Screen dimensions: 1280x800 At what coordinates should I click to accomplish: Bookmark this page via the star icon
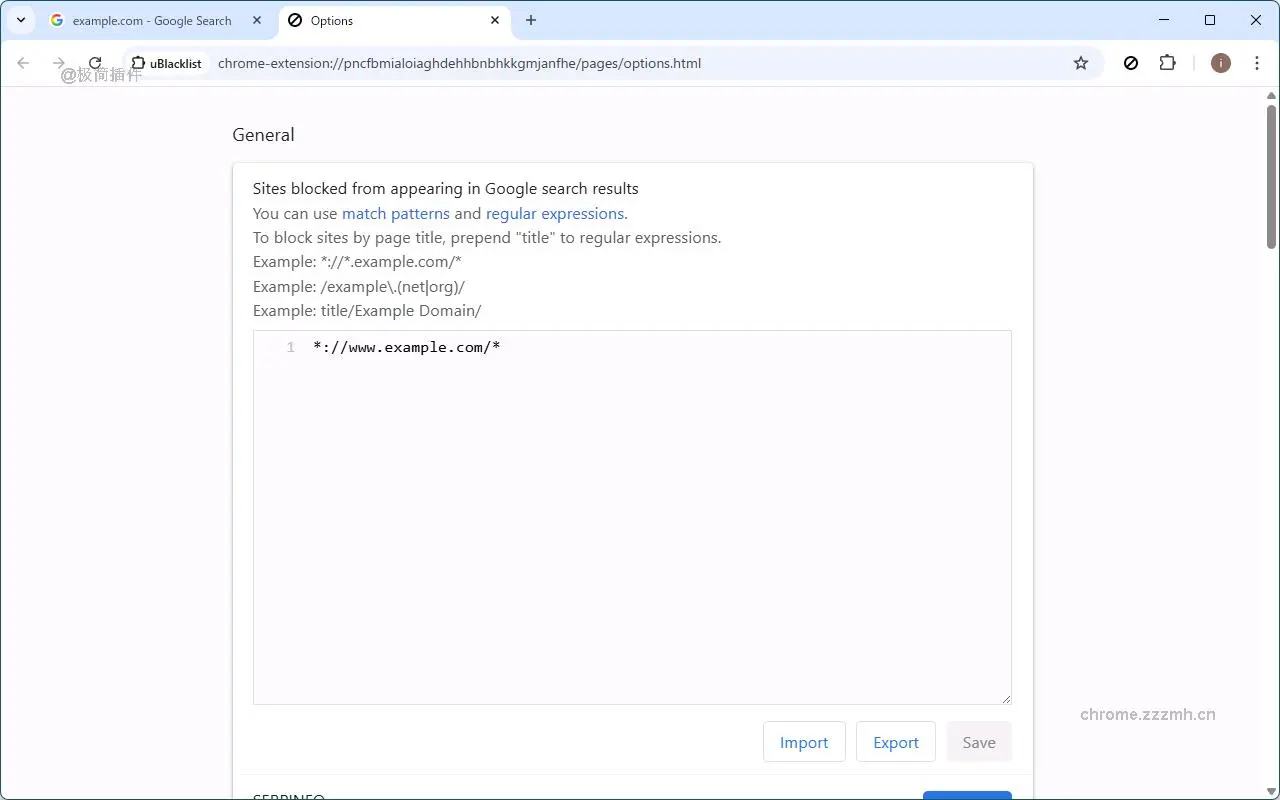click(1080, 62)
